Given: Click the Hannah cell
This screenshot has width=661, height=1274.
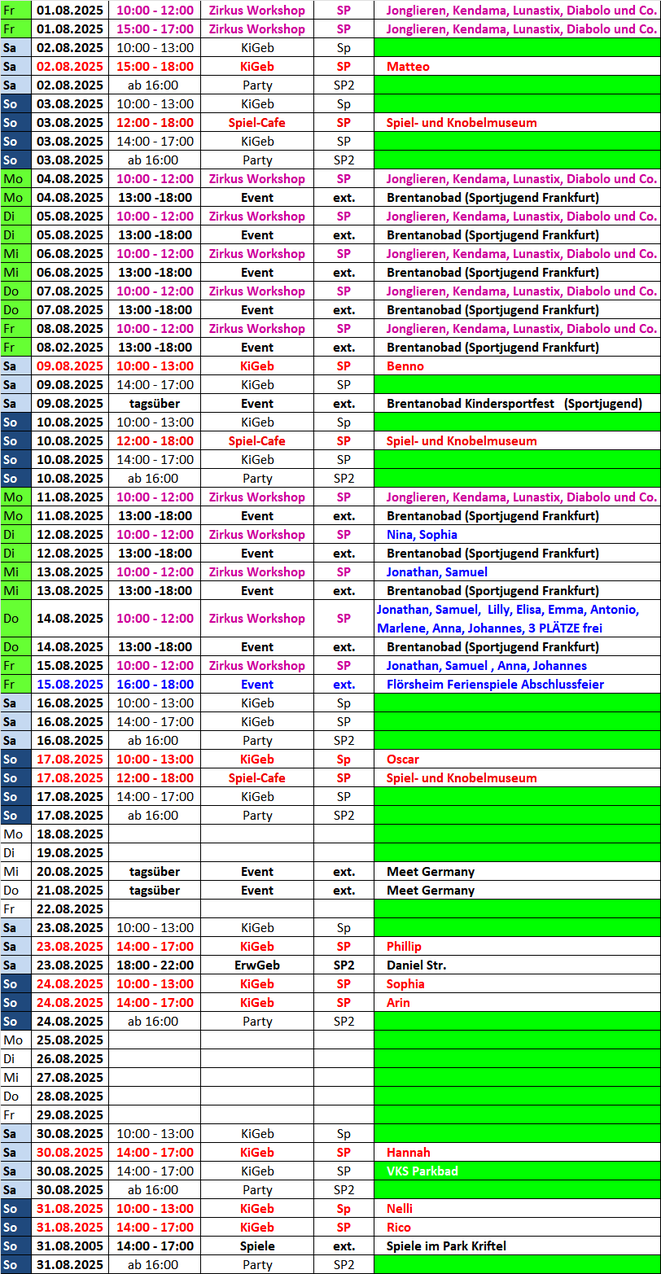Looking at the screenshot, I should point(517,1152).
